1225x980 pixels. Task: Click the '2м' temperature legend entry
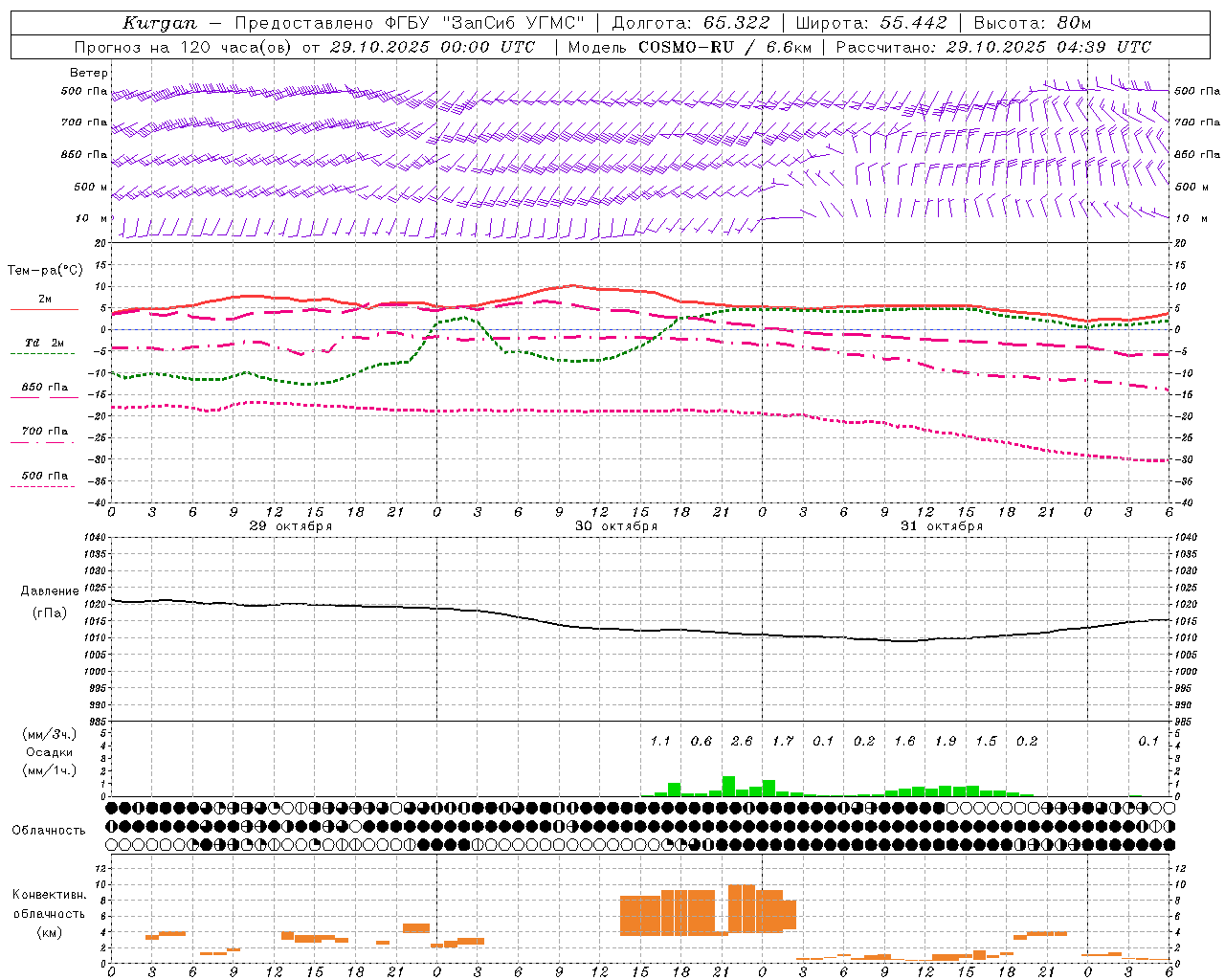tap(45, 300)
